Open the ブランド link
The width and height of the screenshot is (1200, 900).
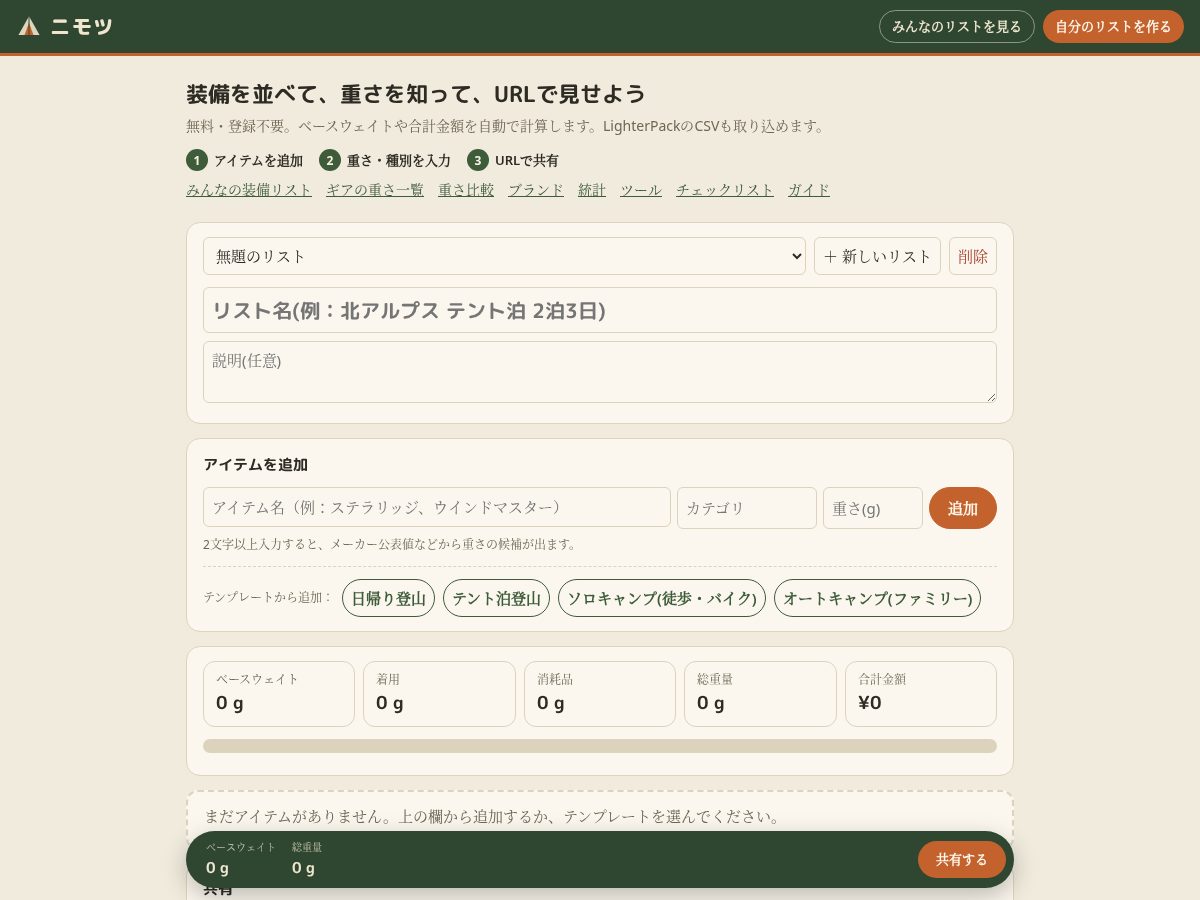click(536, 190)
